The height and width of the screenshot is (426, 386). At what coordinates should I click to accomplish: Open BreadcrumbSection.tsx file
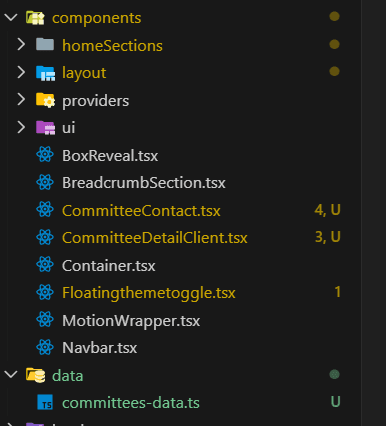point(144,183)
